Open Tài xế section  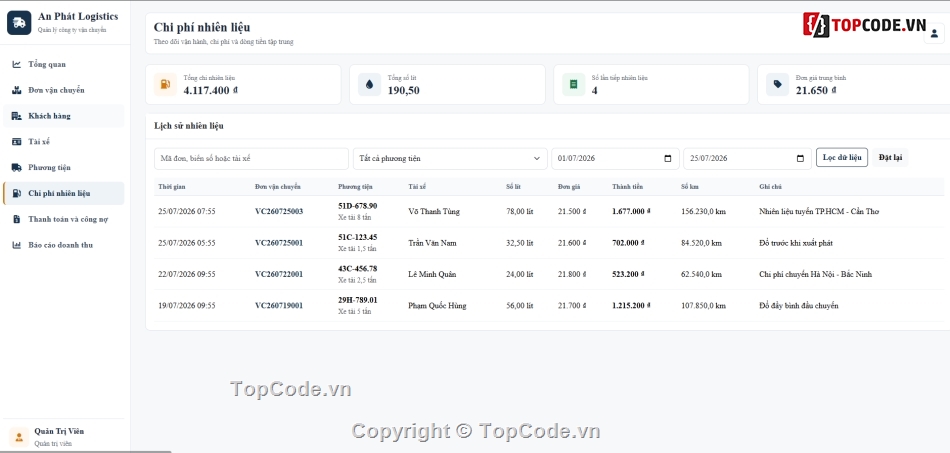coord(64,142)
